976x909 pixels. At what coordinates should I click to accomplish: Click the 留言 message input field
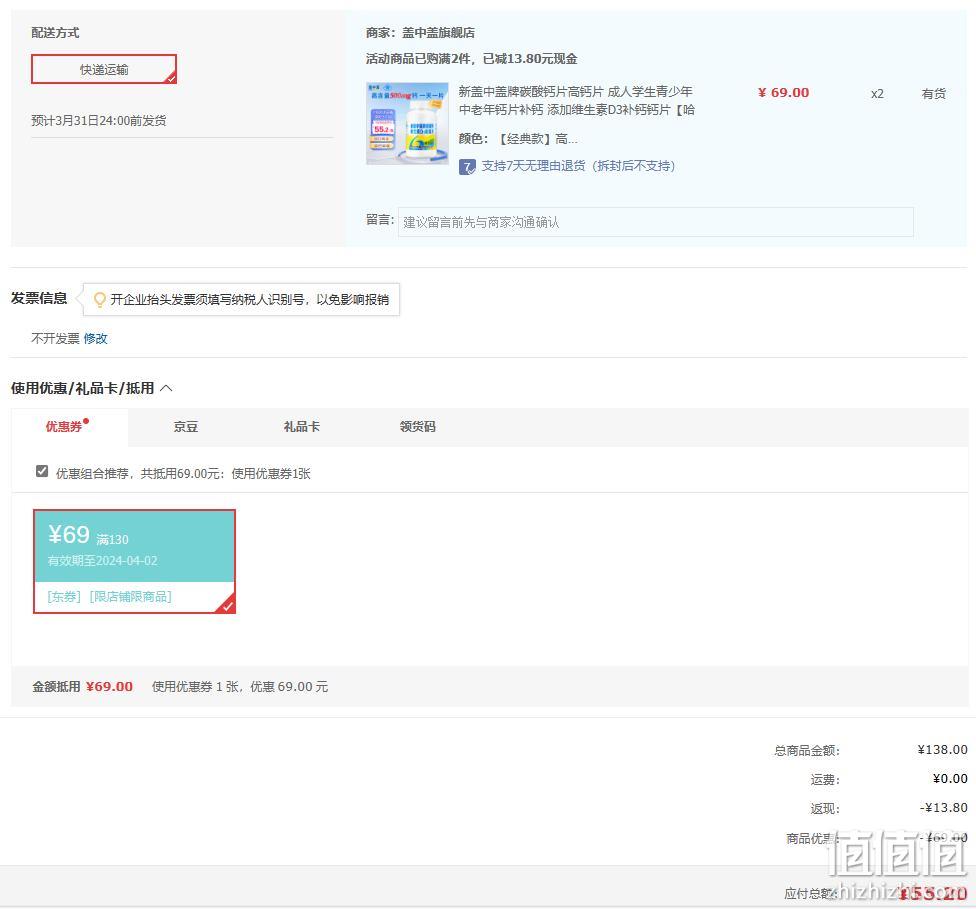[x=655, y=222]
